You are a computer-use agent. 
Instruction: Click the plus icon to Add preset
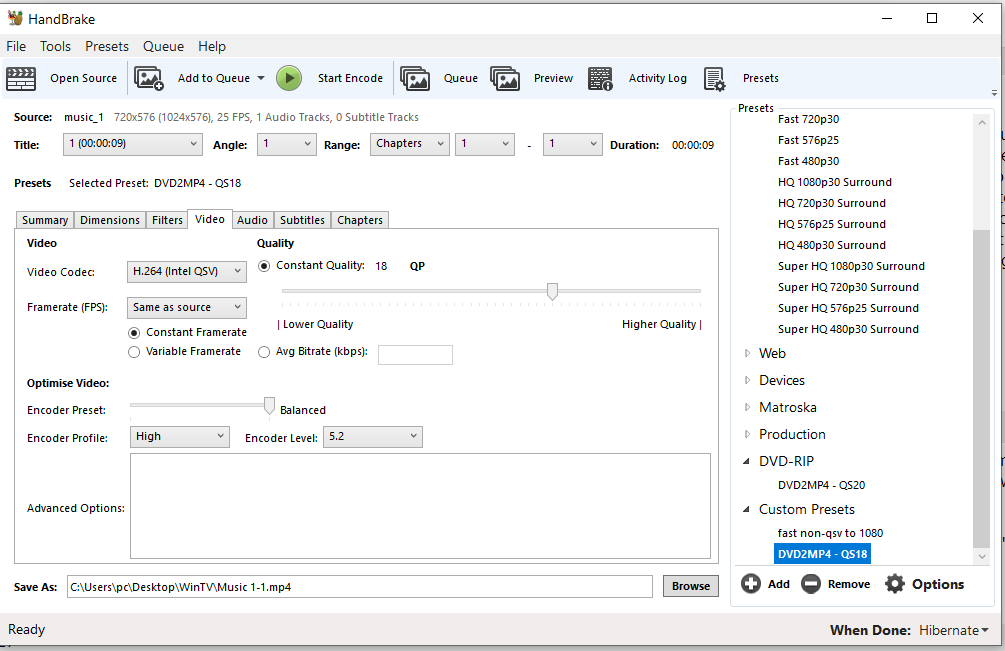751,584
